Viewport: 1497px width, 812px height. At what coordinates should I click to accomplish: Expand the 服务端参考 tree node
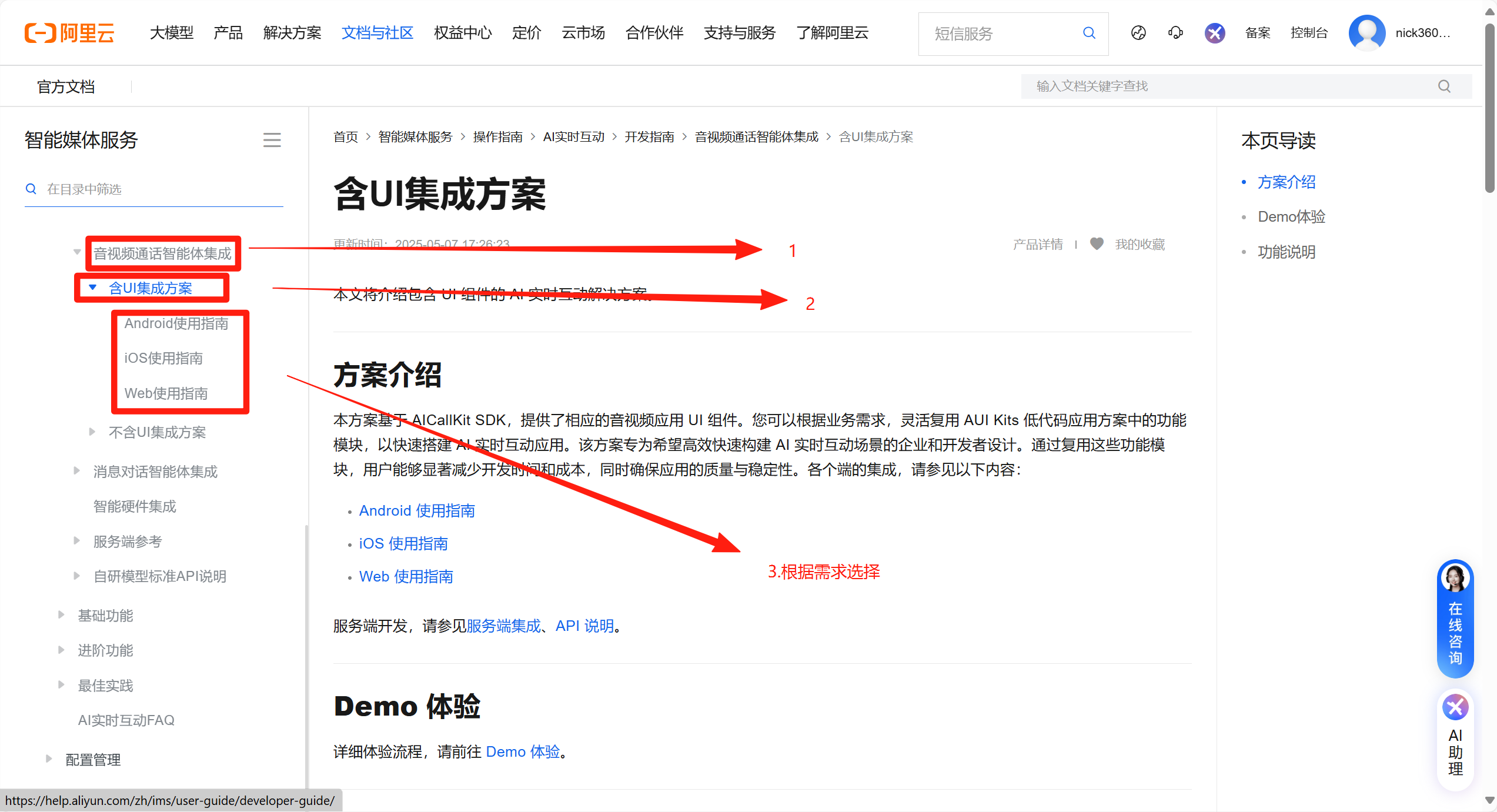point(77,541)
